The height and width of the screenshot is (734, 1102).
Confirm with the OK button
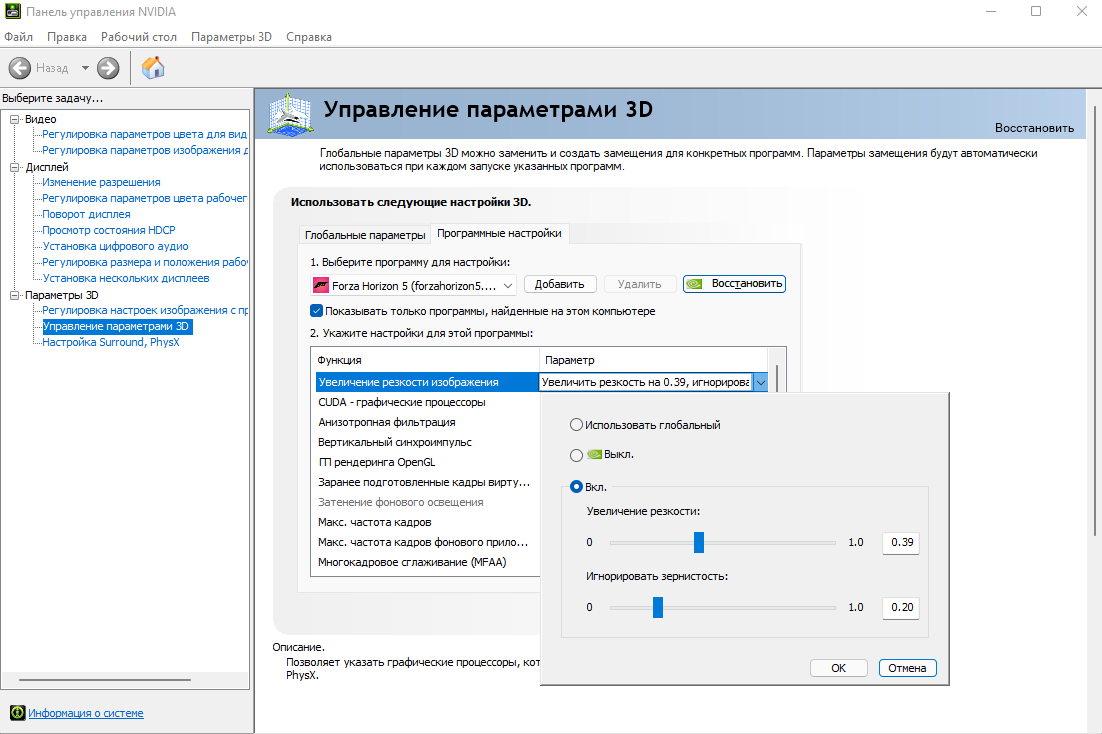[838, 668]
